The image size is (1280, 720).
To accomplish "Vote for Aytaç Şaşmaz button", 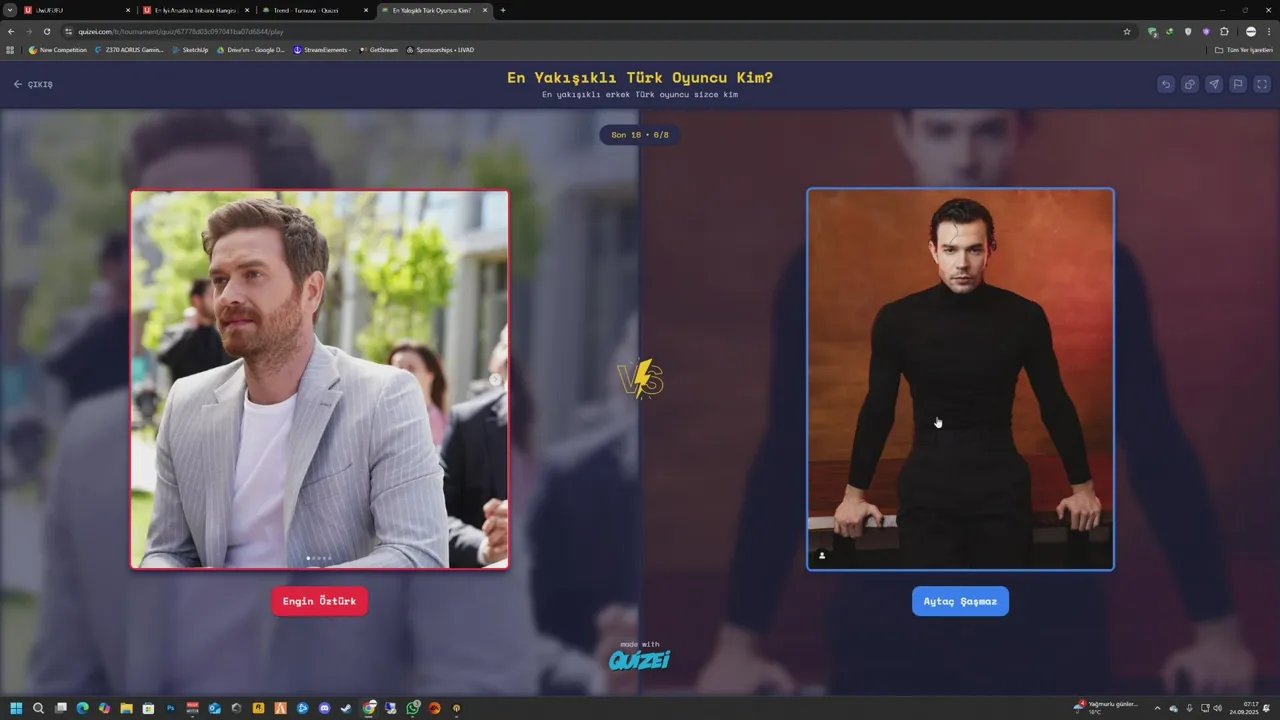I will (x=960, y=601).
